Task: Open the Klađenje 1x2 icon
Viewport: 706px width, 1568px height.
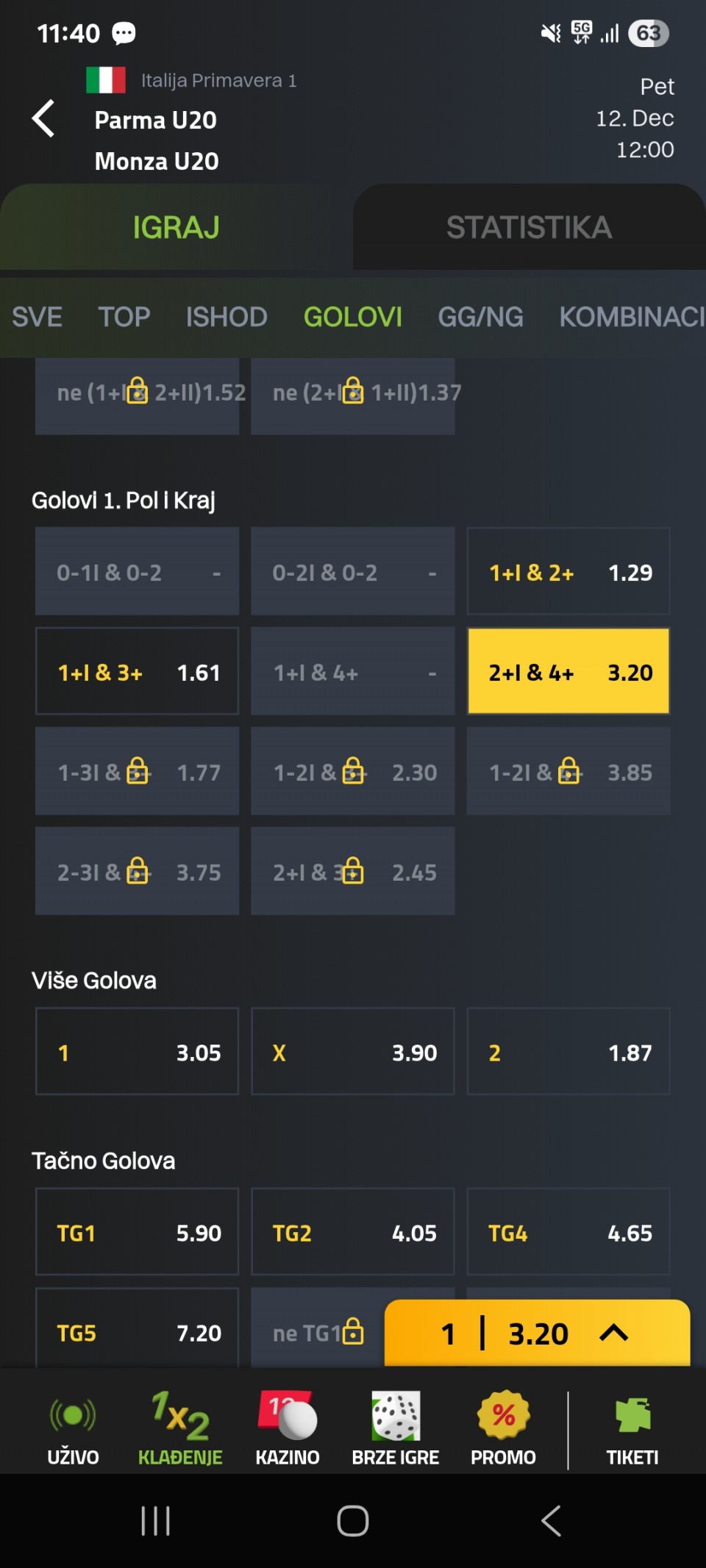Action: point(180,1416)
